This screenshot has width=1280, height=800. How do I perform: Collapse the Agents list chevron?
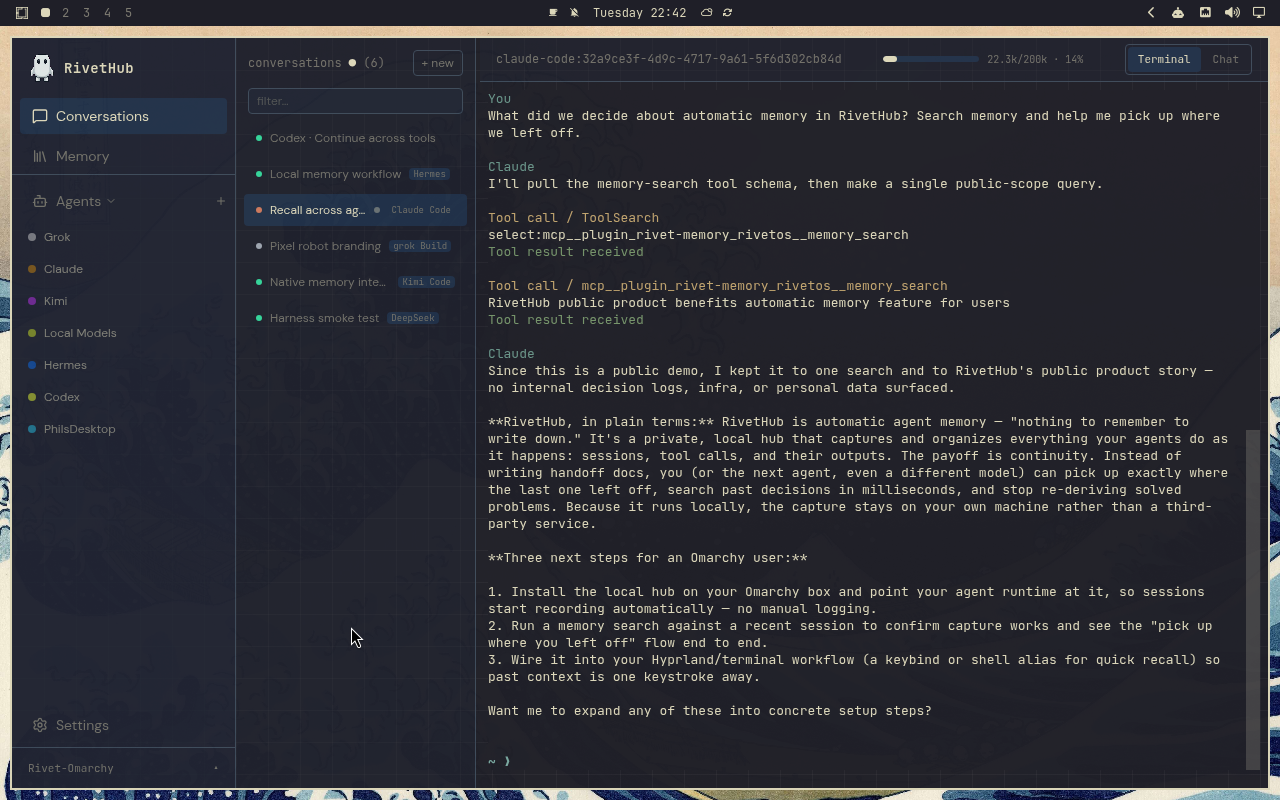pyautogui.click(x=111, y=201)
